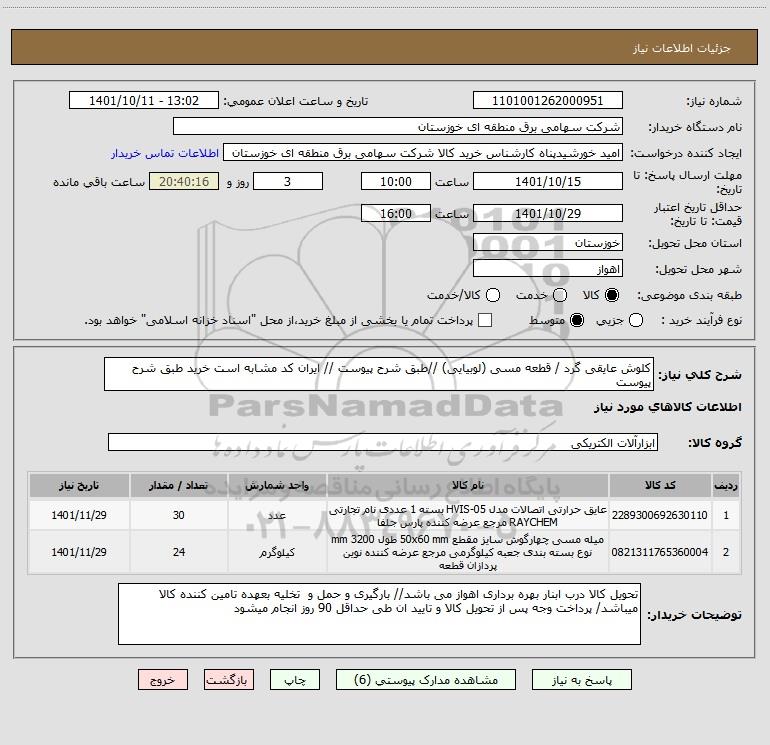This screenshot has height=745, width=770.
Task: Click the بازگشت back button
Action: [x=229, y=680]
